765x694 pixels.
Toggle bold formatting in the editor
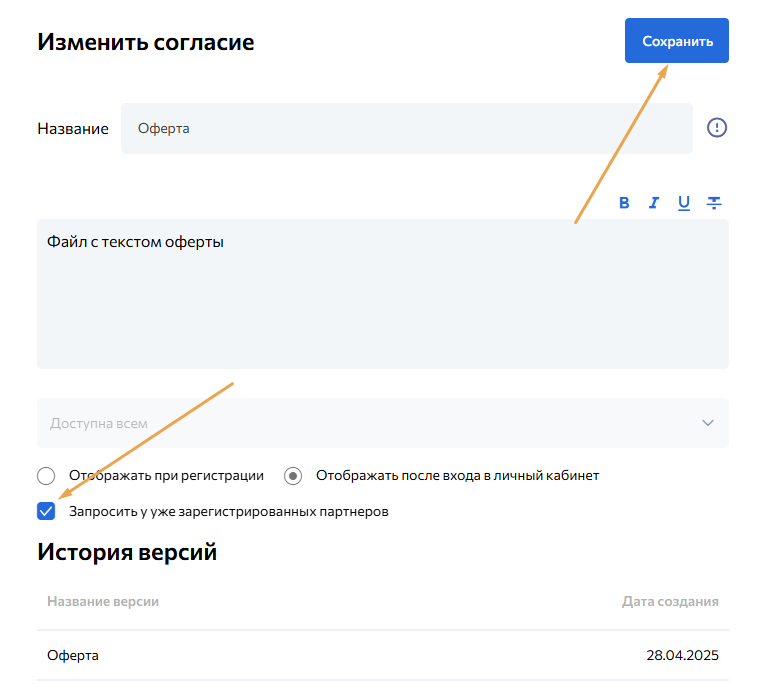(624, 203)
